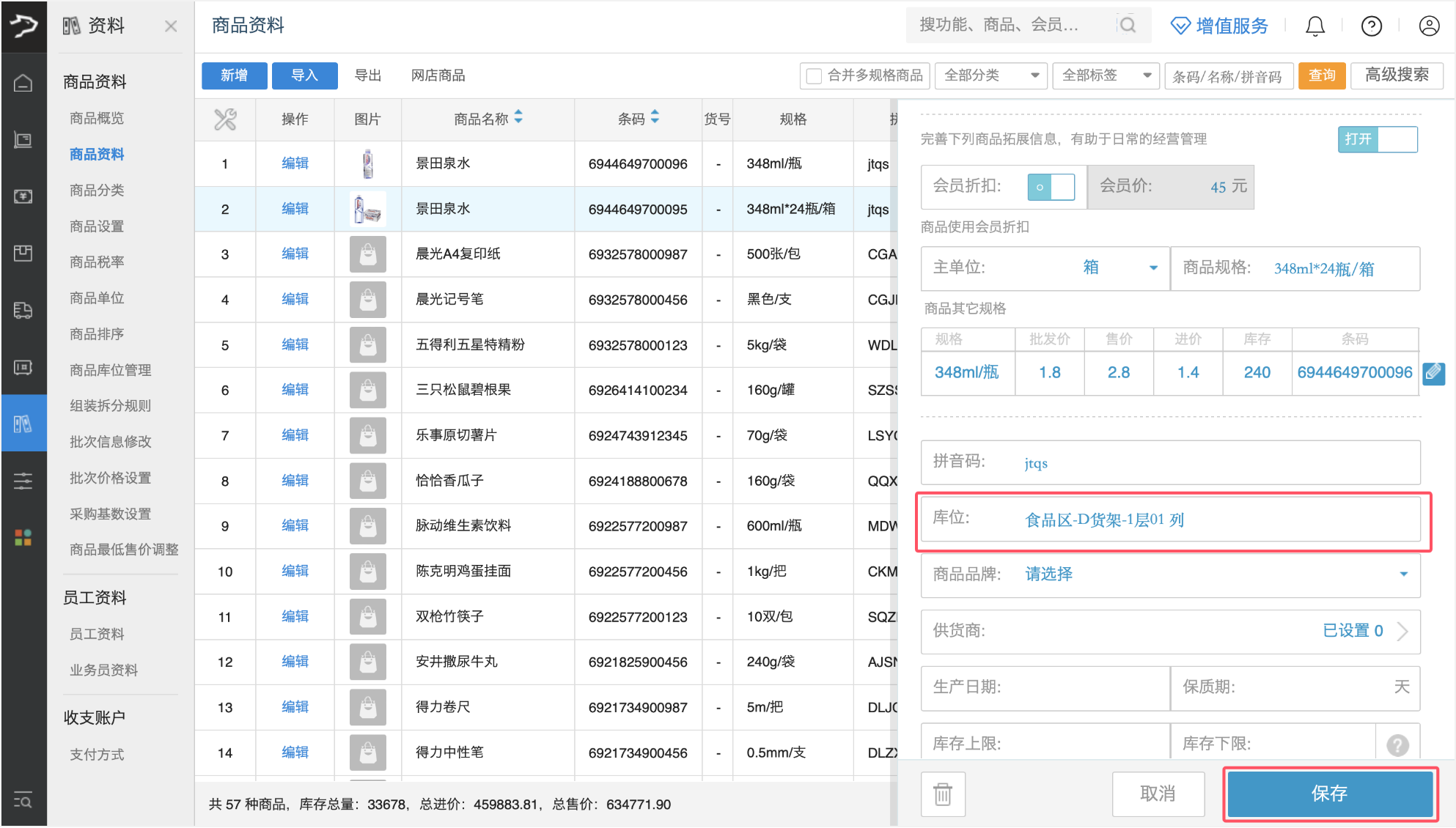This screenshot has height=828, width=1456.
Task: Open the help question mark icon
Action: tap(1371, 26)
